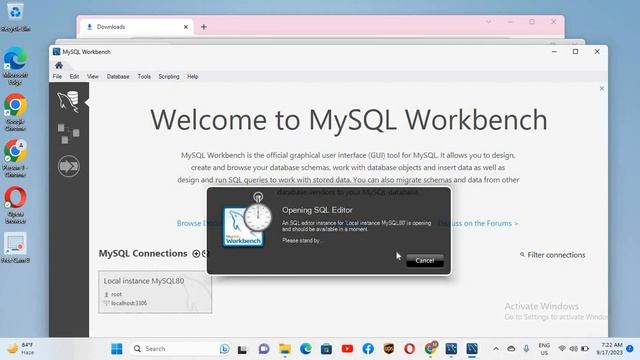Open the UPS app in taskbar
This screenshot has width=640, height=360.
(389, 349)
